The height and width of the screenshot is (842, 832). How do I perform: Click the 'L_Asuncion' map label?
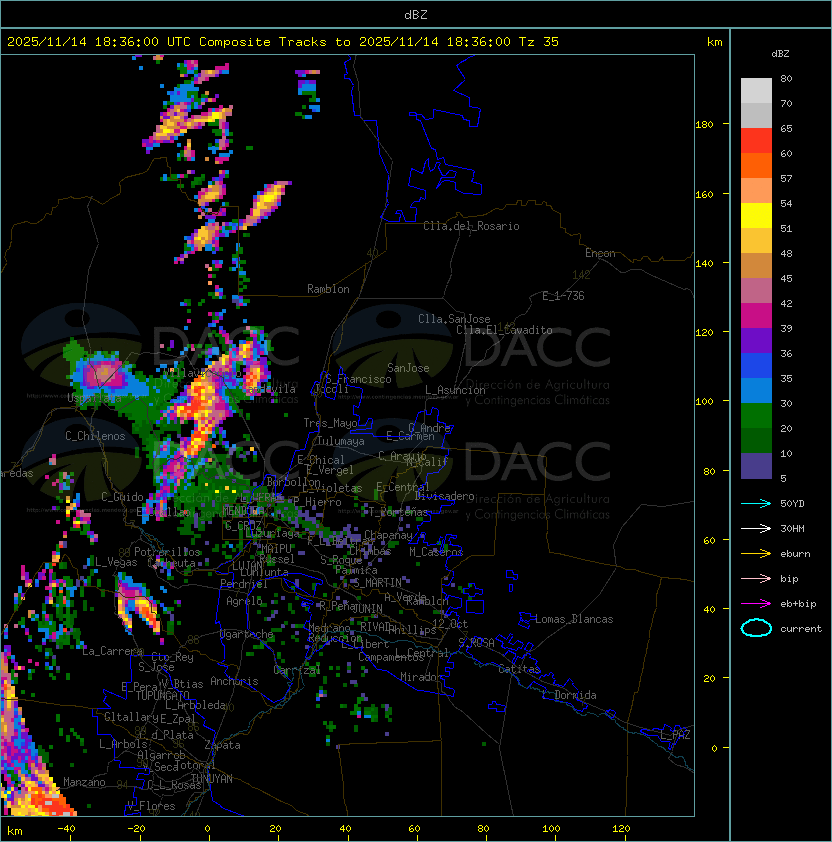(455, 390)
